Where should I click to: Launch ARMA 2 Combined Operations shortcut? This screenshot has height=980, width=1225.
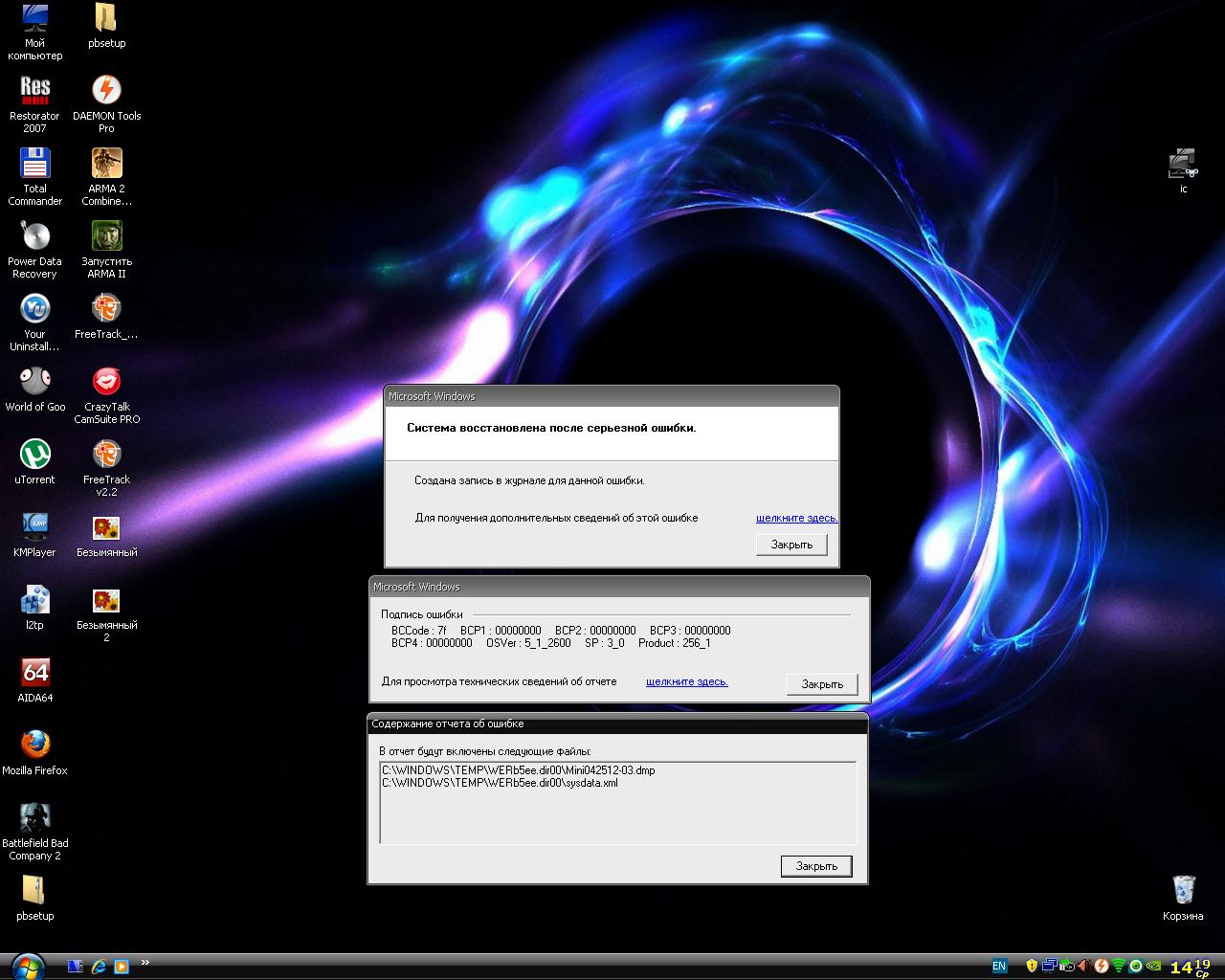coord(106,177)
